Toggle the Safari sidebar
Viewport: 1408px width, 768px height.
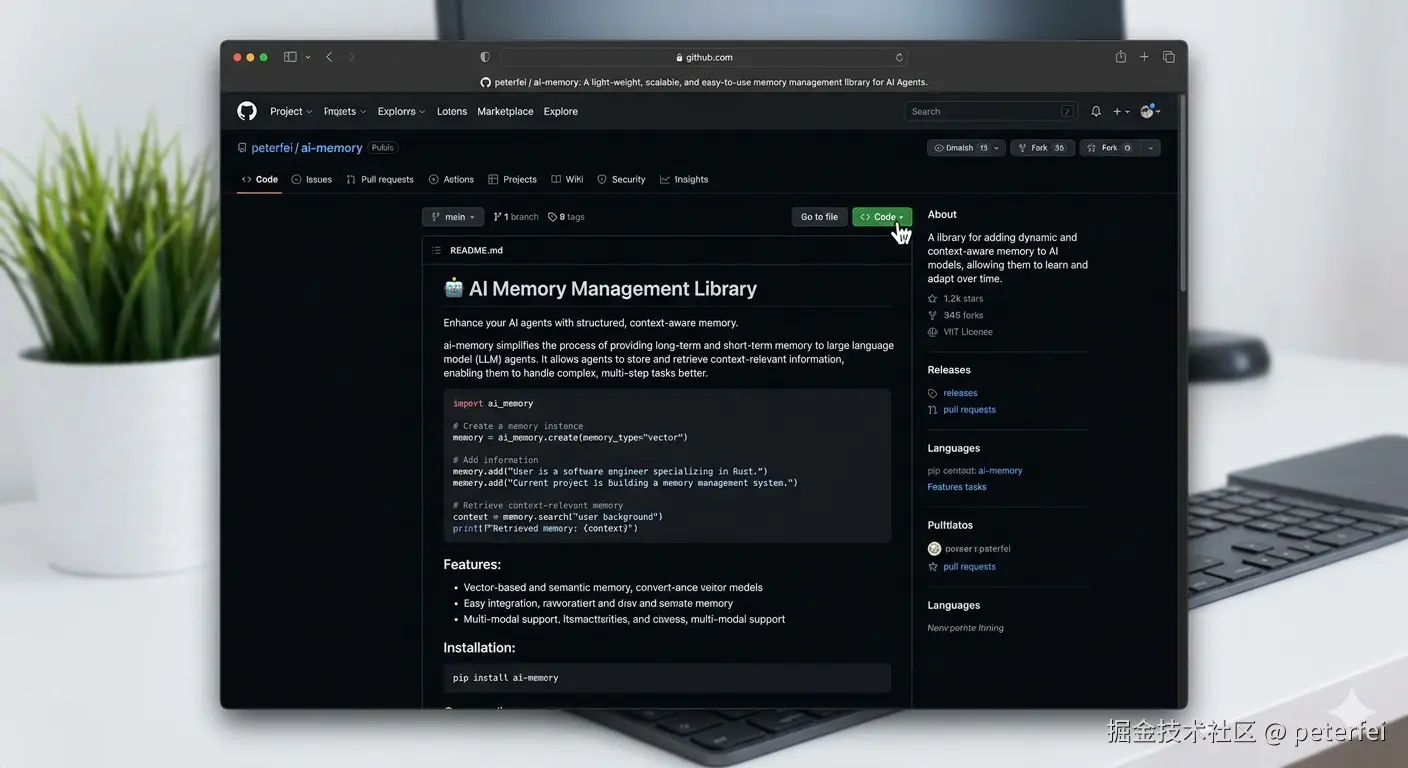[290, 57]
